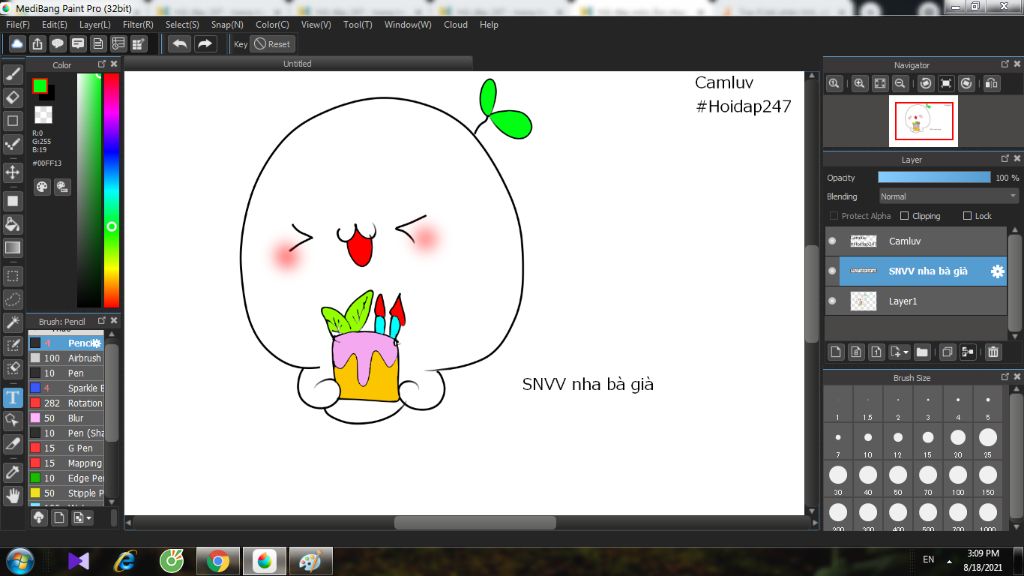Select the rectangular Select tool
The height and width of the screenshot is (576, 1024).
[x=12, y=276]
